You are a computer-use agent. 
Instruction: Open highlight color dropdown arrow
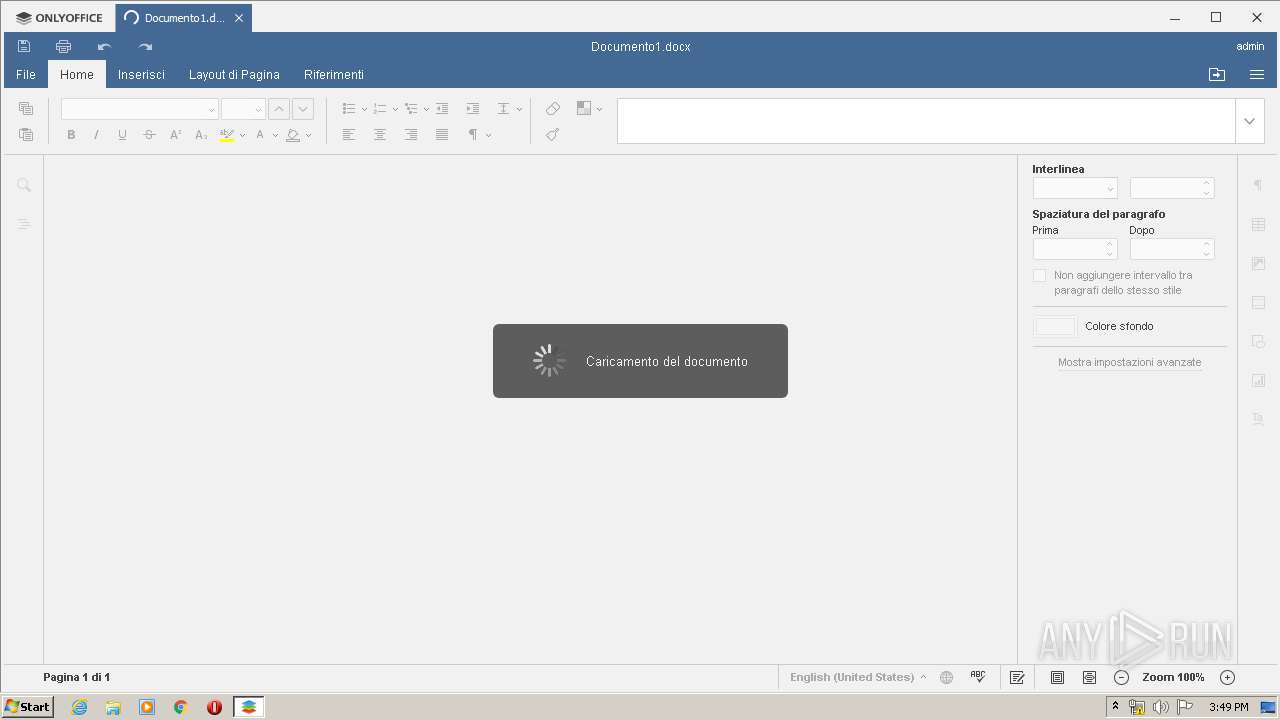pos(242,135)
